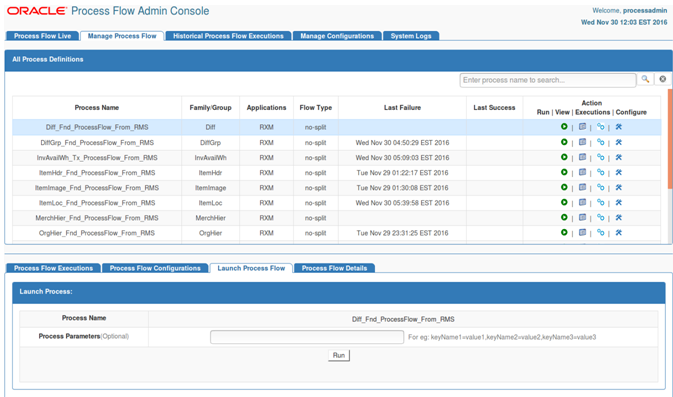
Task: Configure OrgHier_Fnd_ProcessFlow_From_RMS tools icon
Action: pyautogui.click(x=618, y=232)
